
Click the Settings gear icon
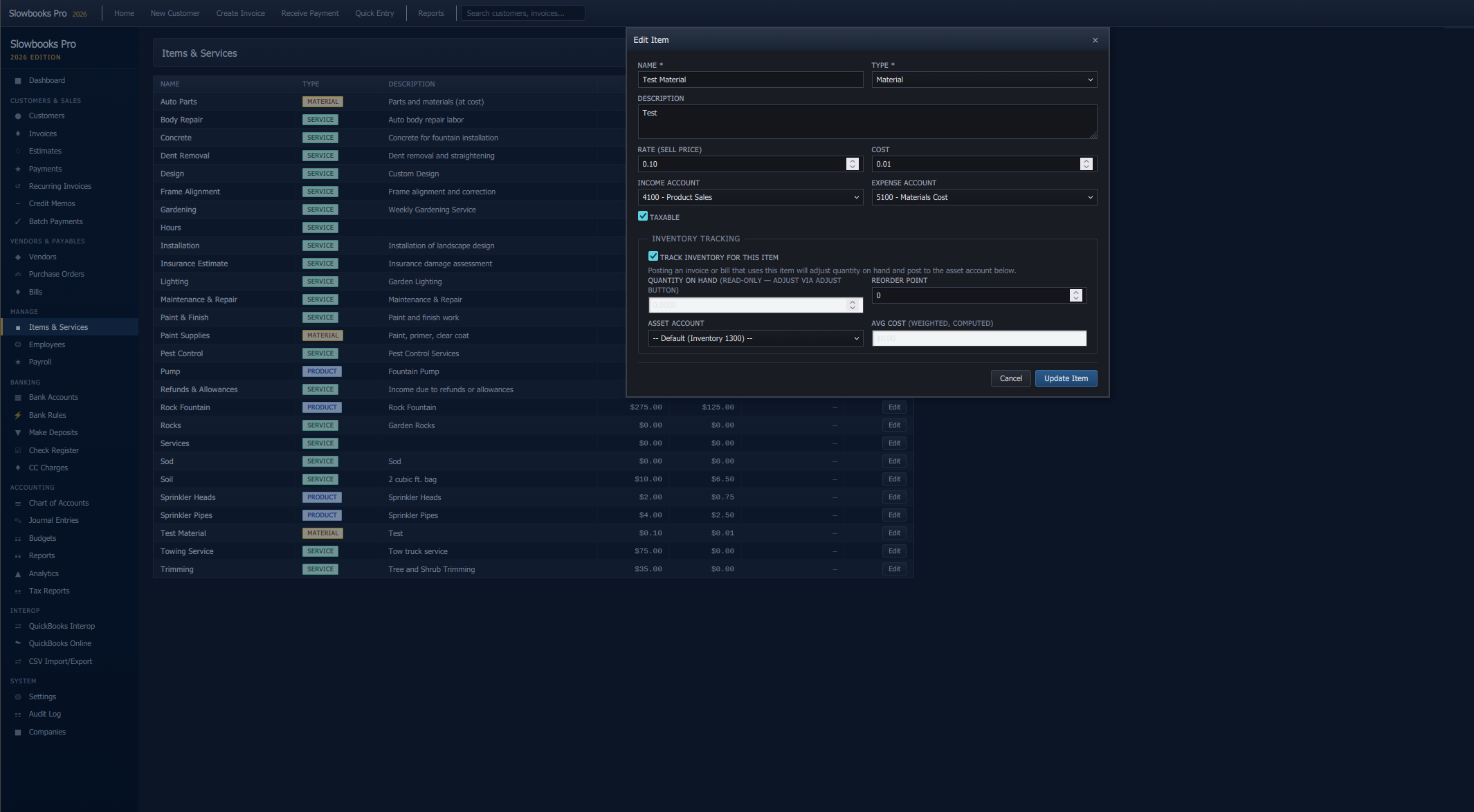click(x=18, y=697)
